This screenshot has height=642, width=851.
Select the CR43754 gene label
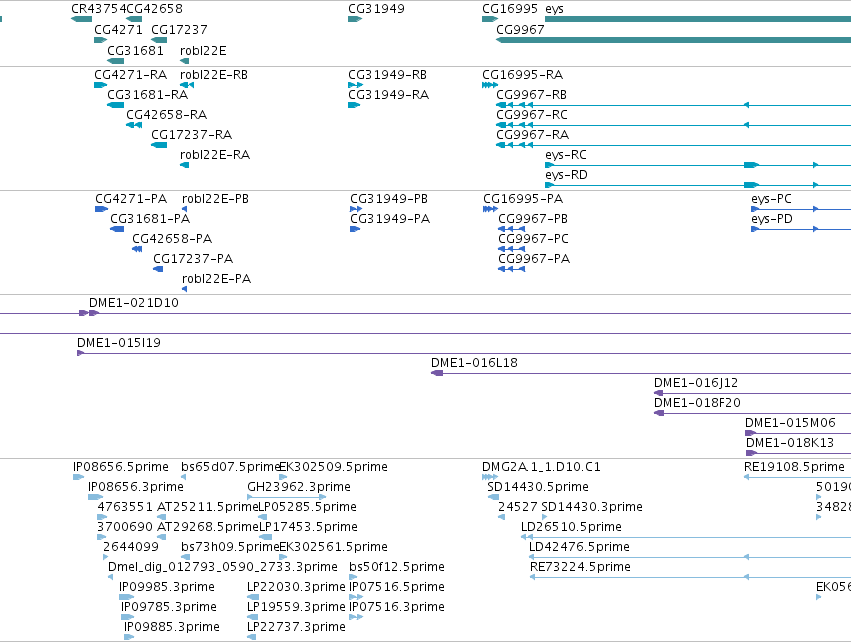click(98, 9)
